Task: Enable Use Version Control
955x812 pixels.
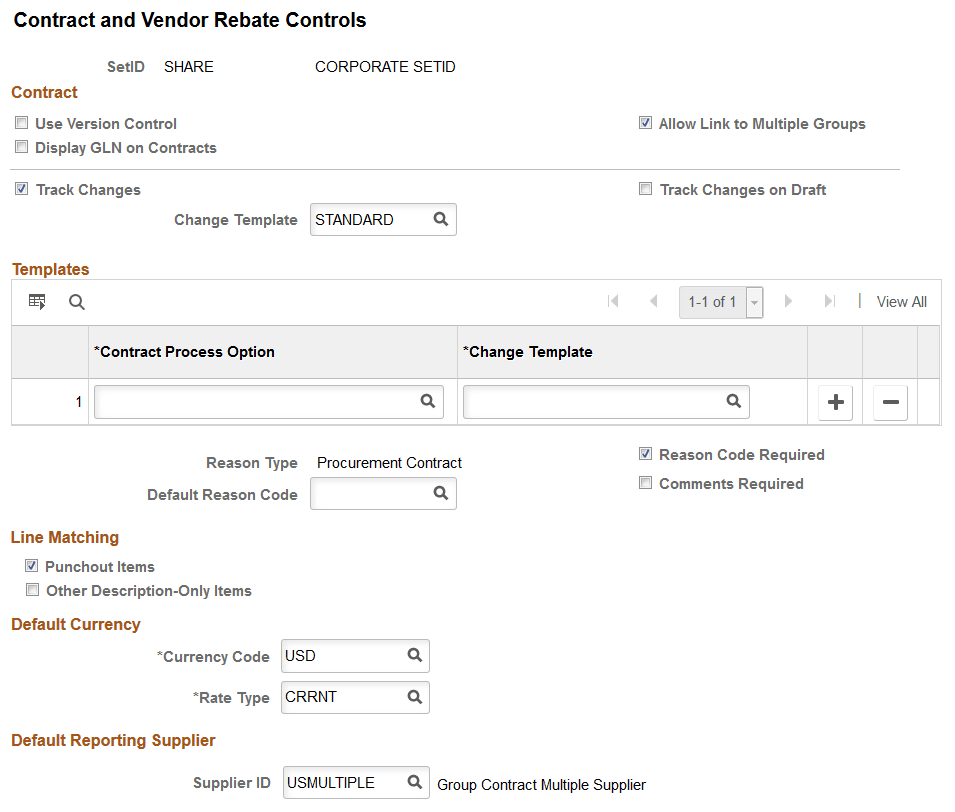Action: click(x=21, y=122)
